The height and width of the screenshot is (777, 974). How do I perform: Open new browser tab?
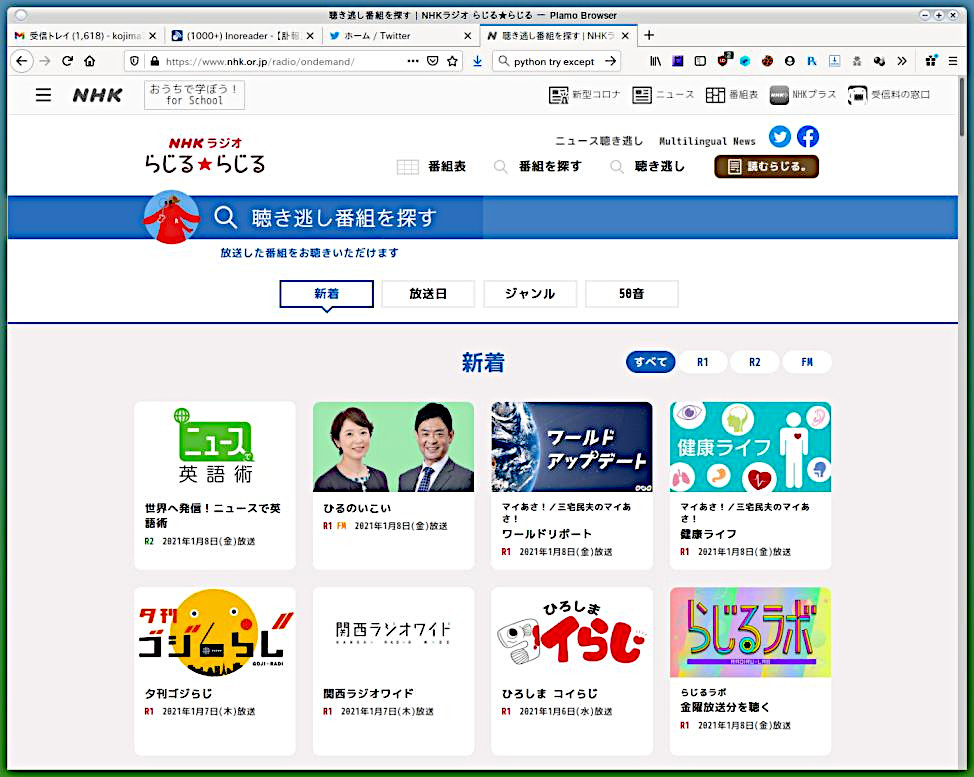click(649, 35)
